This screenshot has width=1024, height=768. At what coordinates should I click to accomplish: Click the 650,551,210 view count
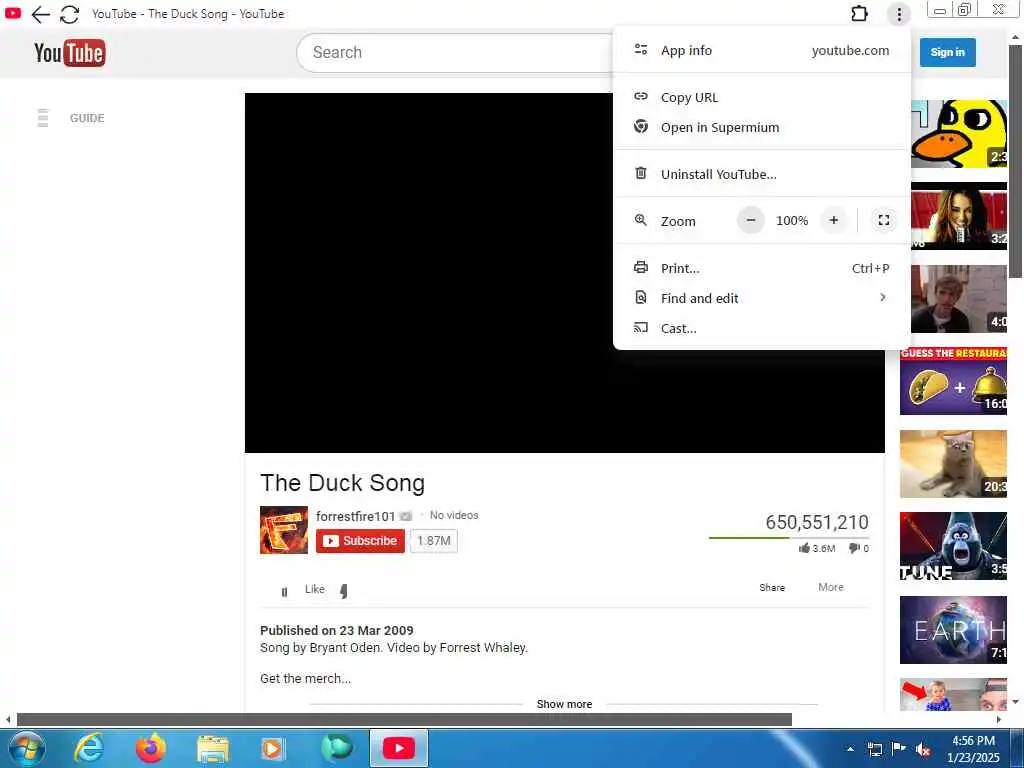[x=817, y=522]
